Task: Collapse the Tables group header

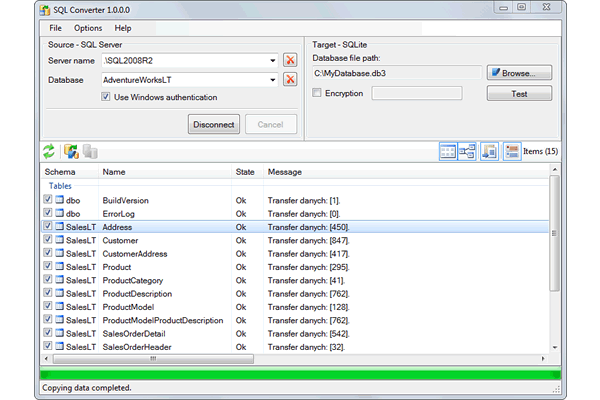Action: point(60,186)
